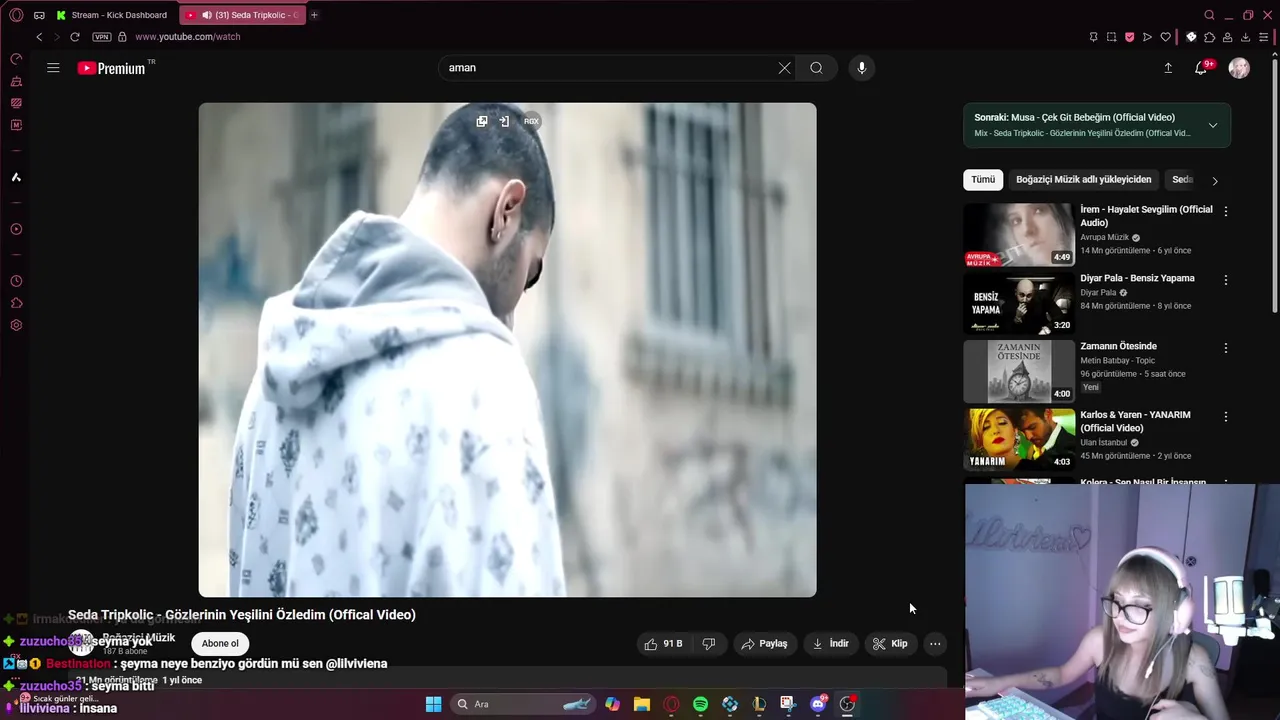Select the Tümü filter chip
1280x720 pixels.
click(983, 180)
